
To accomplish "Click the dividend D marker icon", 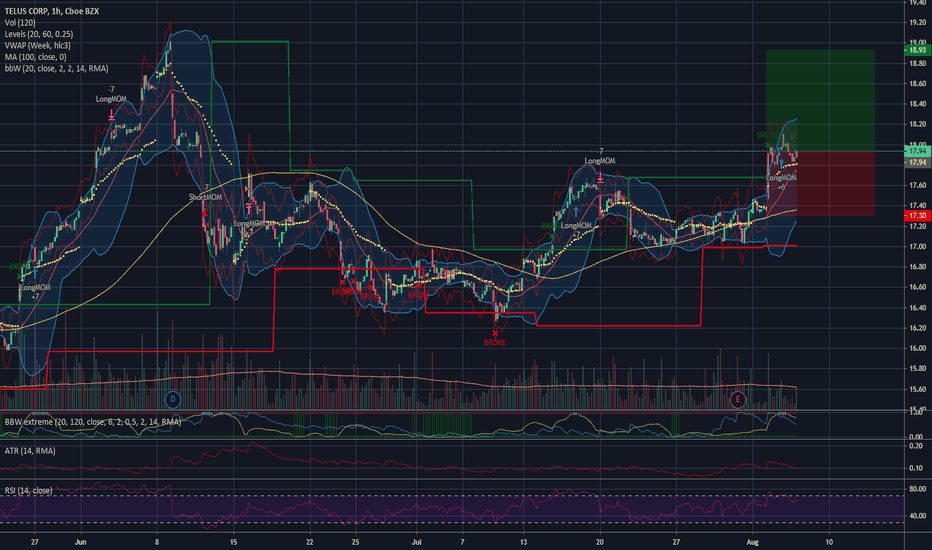I will coord(172,399).
